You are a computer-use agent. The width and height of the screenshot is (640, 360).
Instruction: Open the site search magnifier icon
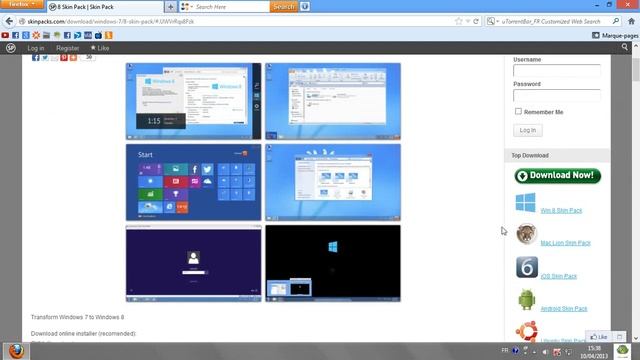(x=624, y=47)
